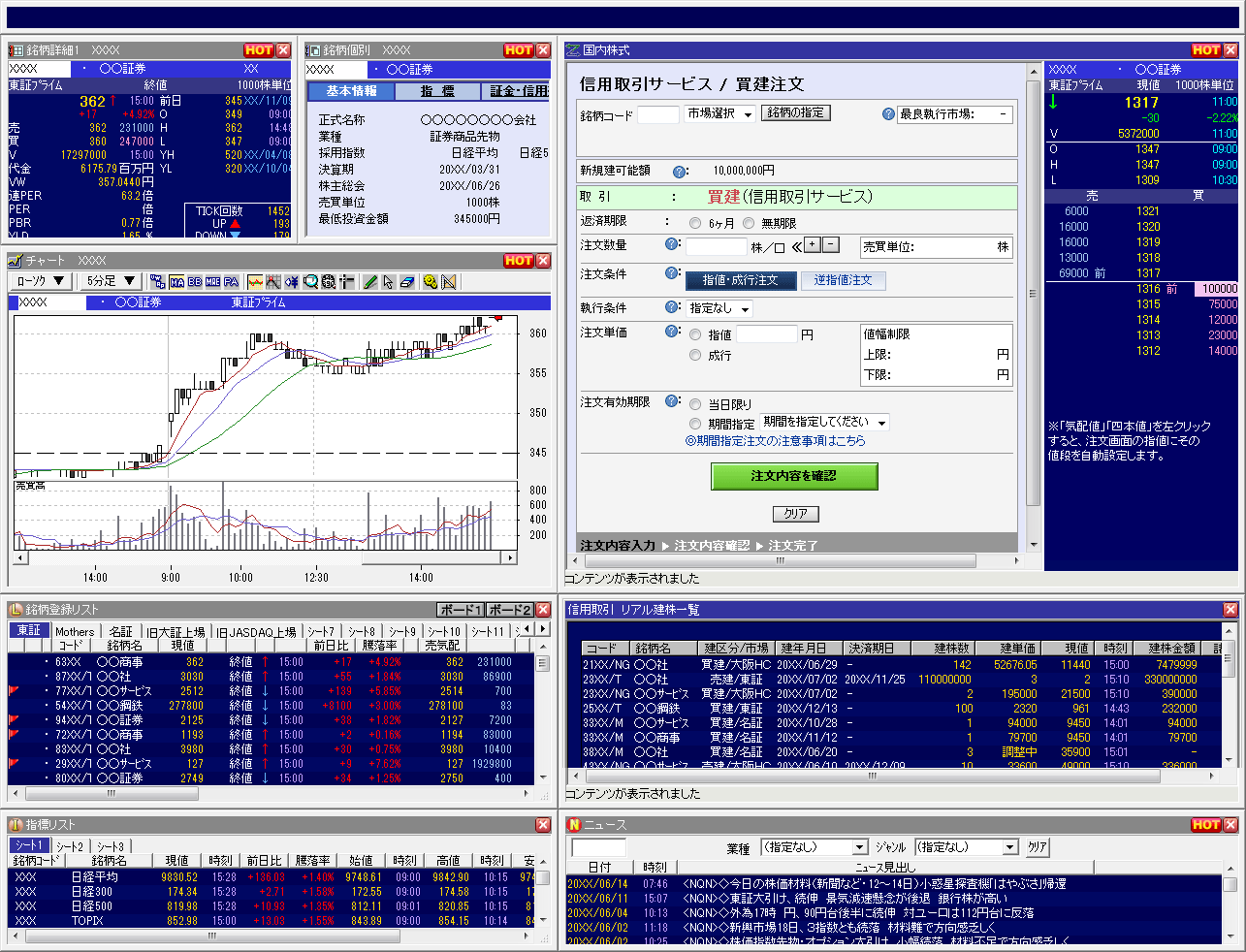Select the arrow pointer tool in chart toolbar
Image resolution: width=1246 pixels, height=952 pixels.
pyautogui.click(x=388, y=282)
